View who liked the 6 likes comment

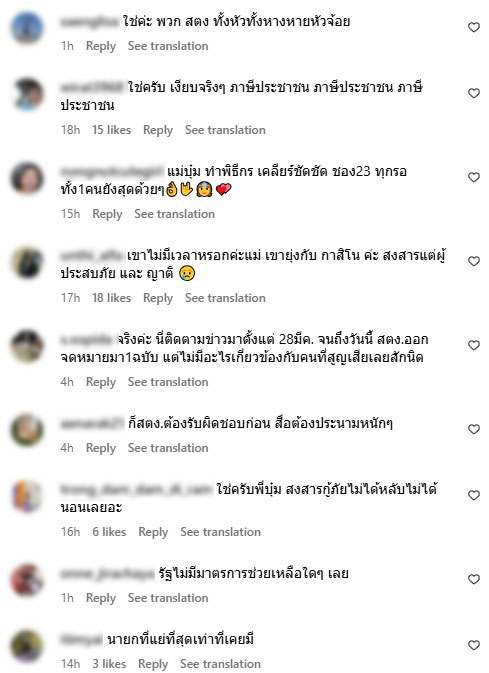109,532
